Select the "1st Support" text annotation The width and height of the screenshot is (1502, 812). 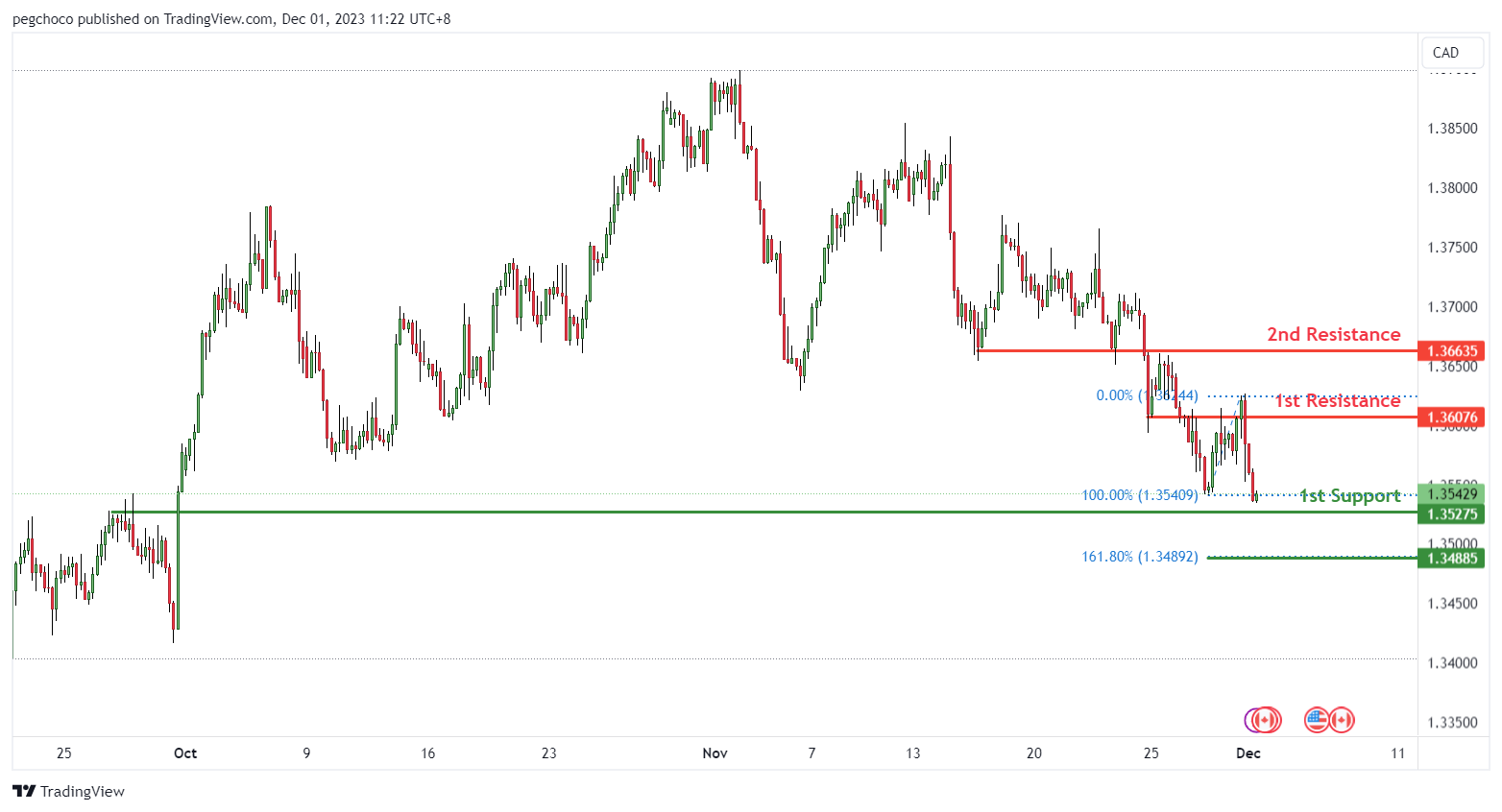pos(1349,496)
